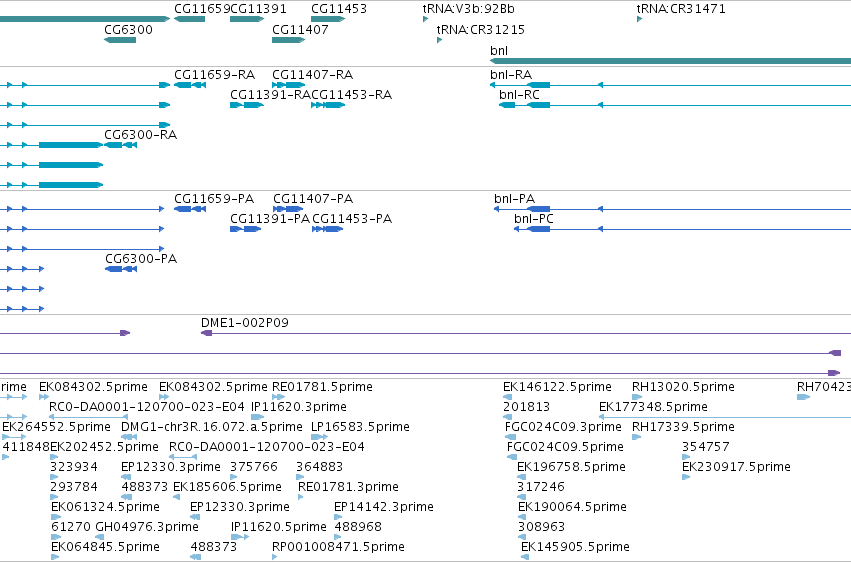This screenshot has height=562, width=851.
Task: Select the tRNA:V3b:92Bb marker
Action: point(426,19)
